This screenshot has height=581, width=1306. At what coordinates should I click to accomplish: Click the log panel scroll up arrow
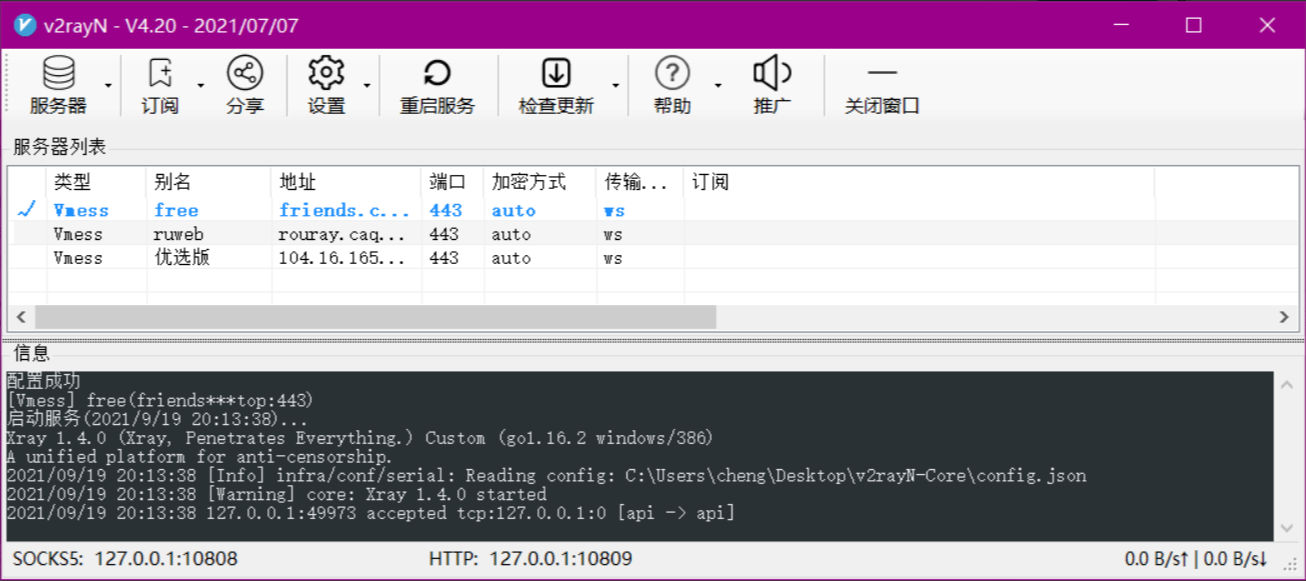(x=1287, y=385)
